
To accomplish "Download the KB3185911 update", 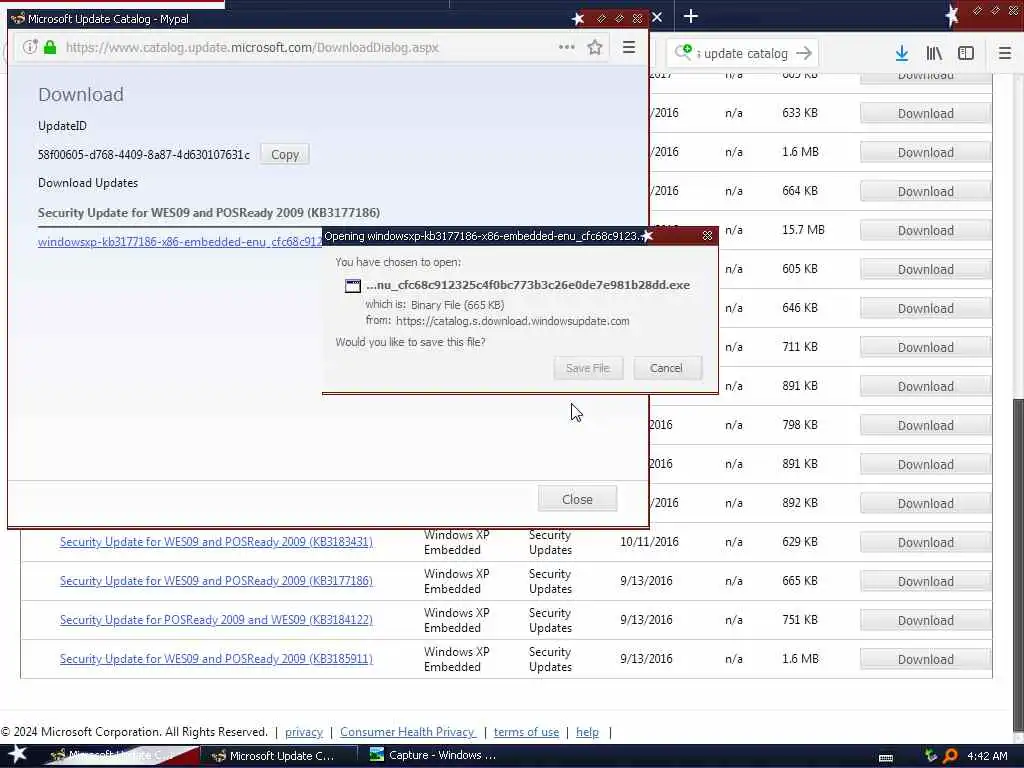I will [x=925, y=660].
